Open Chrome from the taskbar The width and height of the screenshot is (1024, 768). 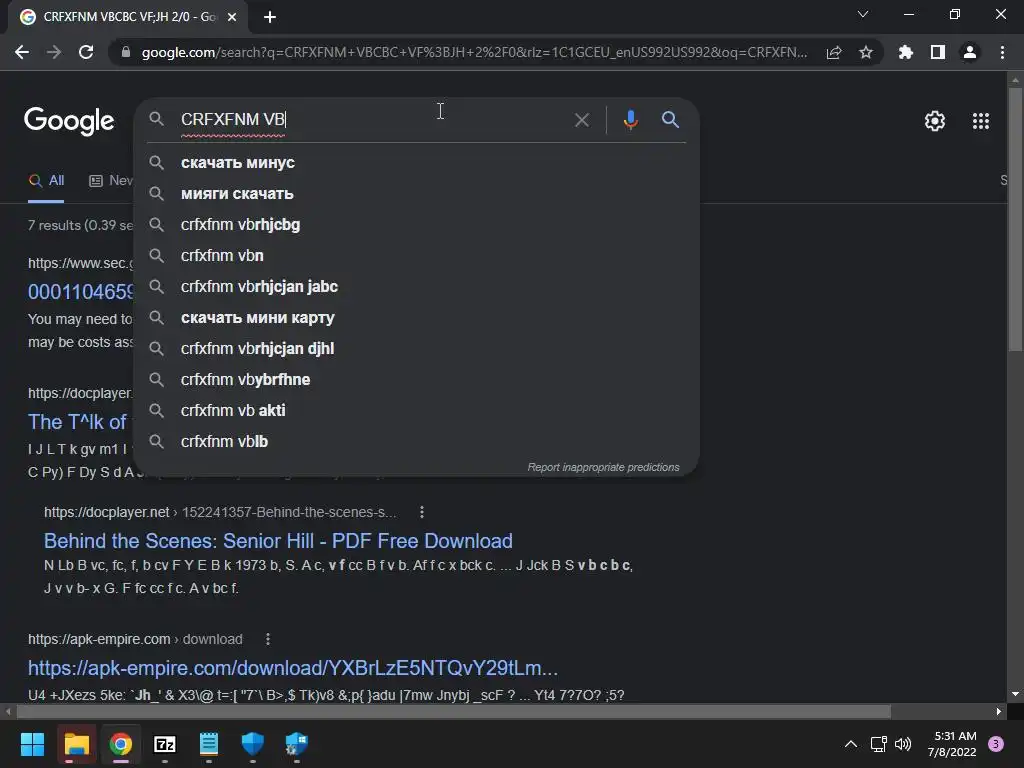[x=121, y=744]
